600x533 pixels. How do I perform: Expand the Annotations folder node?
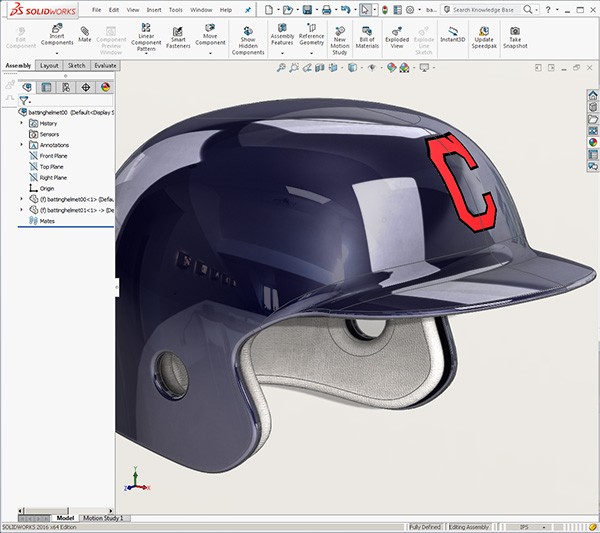tap(21, 145)
